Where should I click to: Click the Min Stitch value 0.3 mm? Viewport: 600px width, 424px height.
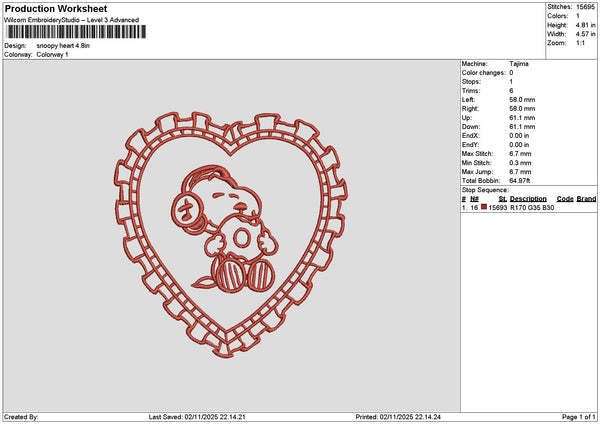[x=520, y=163]
